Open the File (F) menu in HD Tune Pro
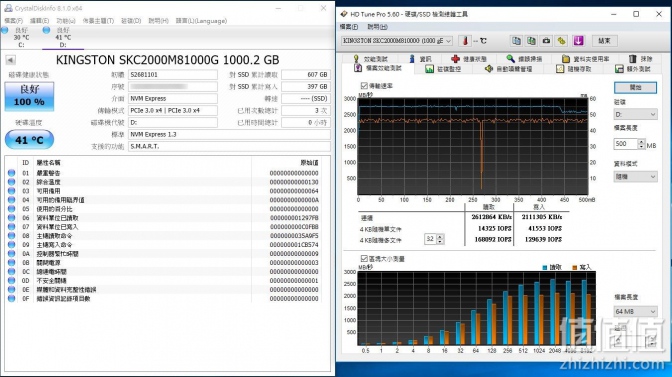Image resolution: width=672 pixels, height=377 pixels. [x=349, y=27]
